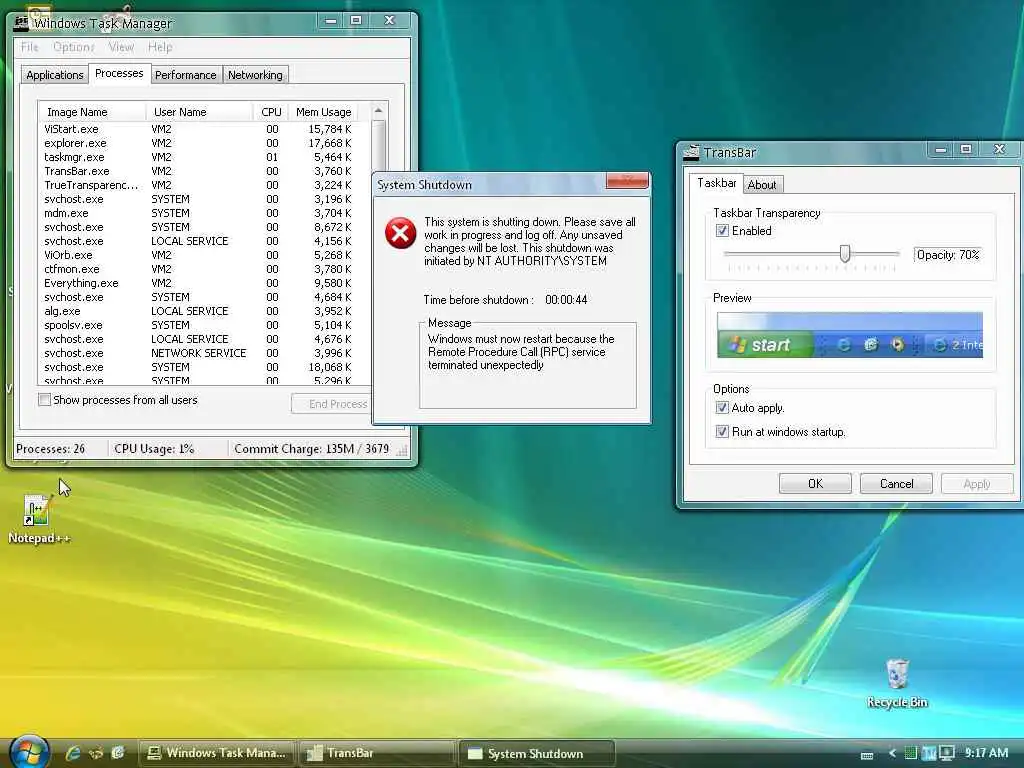Click the green Task Manager CPU tray icon
1024x768 pixels.
point(910,754)
